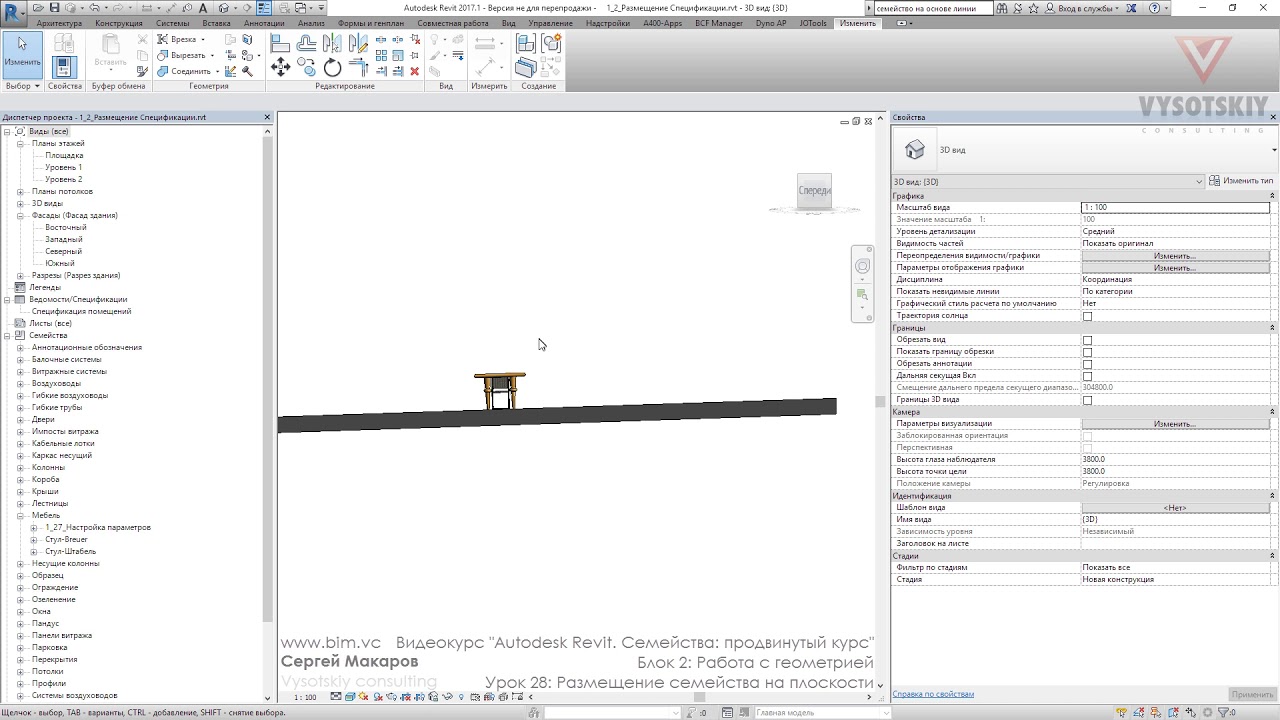This screenshot has width=1280, height=720.
Task: Click the star favorites icon in title bar
Action: (1033, 8)
